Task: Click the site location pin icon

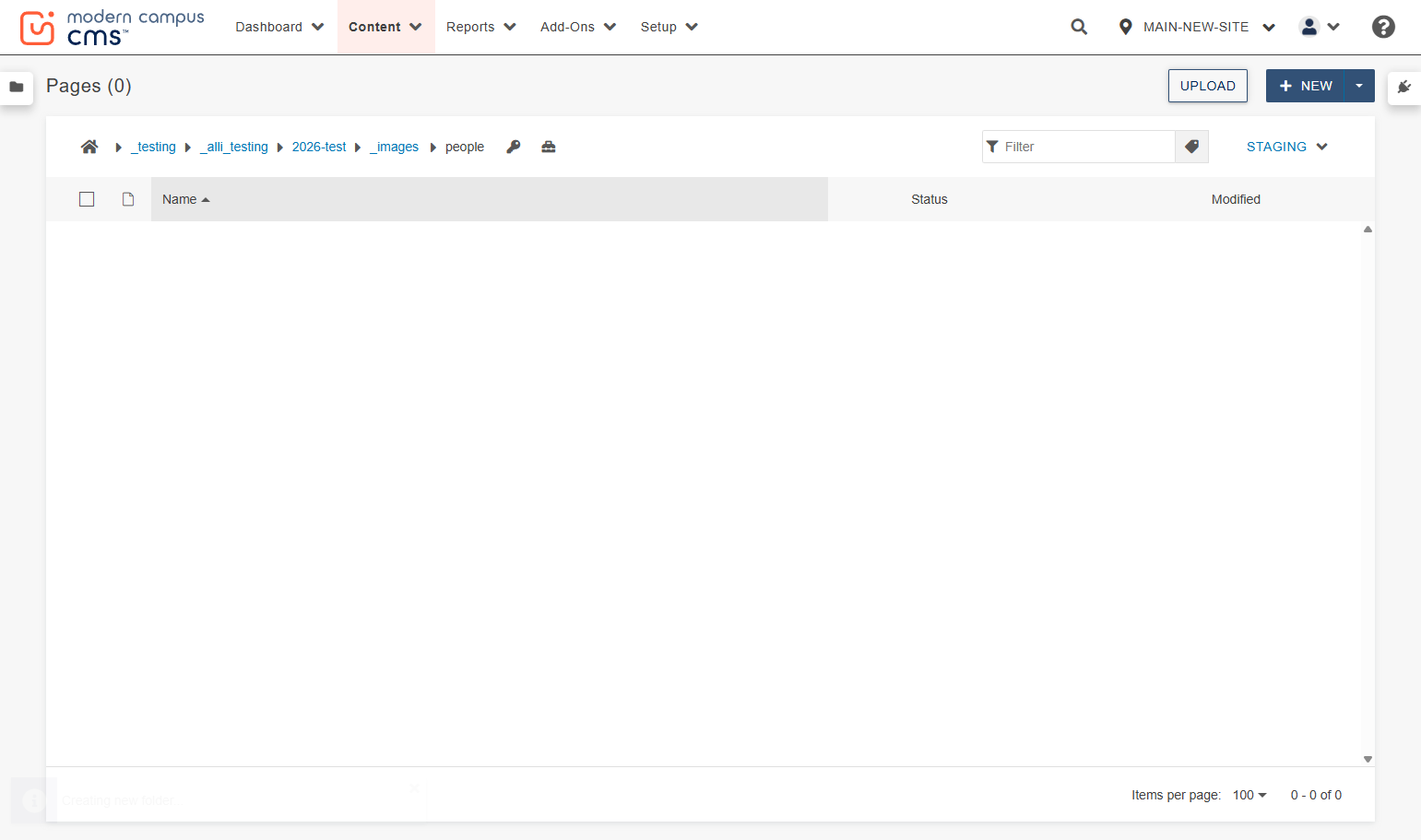Action: (1125, 27)
